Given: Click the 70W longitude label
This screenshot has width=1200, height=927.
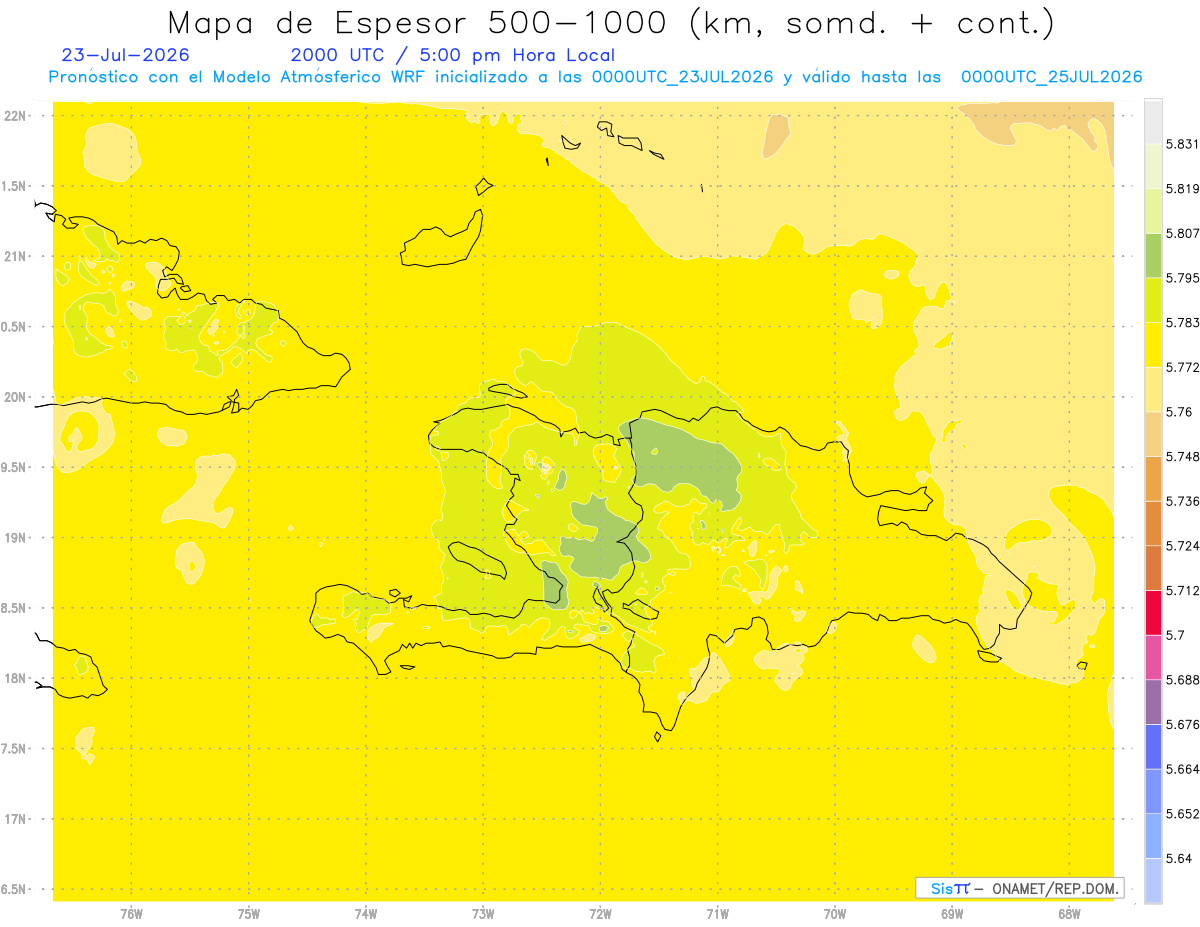Looking at the screenshot, I should coord(835,914).
